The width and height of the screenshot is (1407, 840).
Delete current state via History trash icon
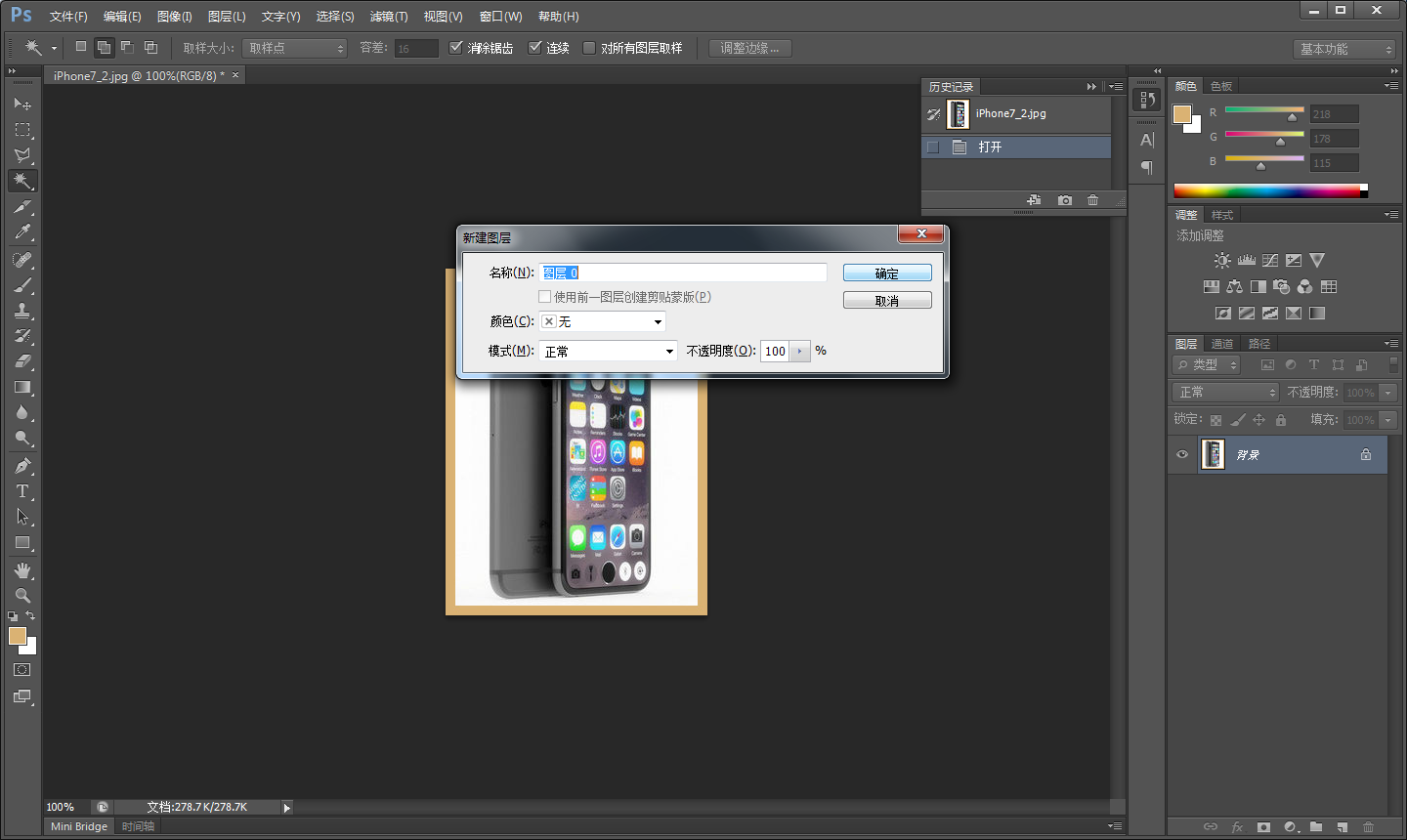click(1092, 200)
